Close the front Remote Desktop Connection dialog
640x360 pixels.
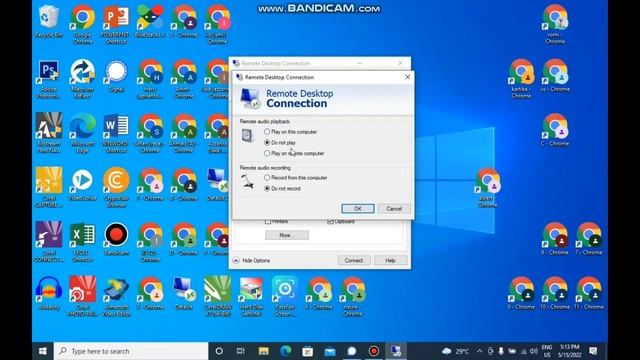pyautogui.click(x=407, y=77)
